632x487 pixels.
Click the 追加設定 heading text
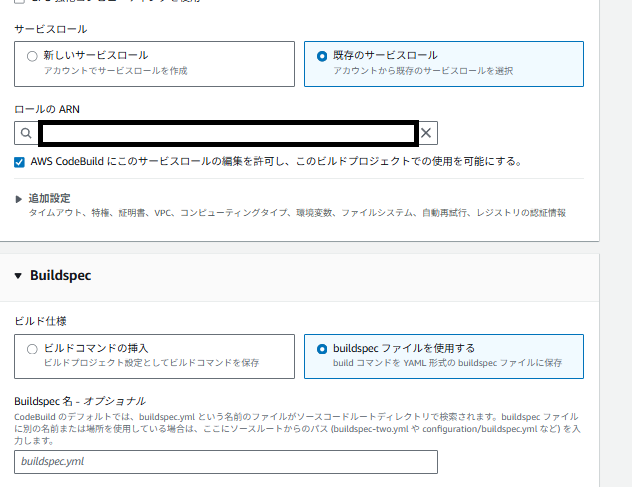coord(50,199)
